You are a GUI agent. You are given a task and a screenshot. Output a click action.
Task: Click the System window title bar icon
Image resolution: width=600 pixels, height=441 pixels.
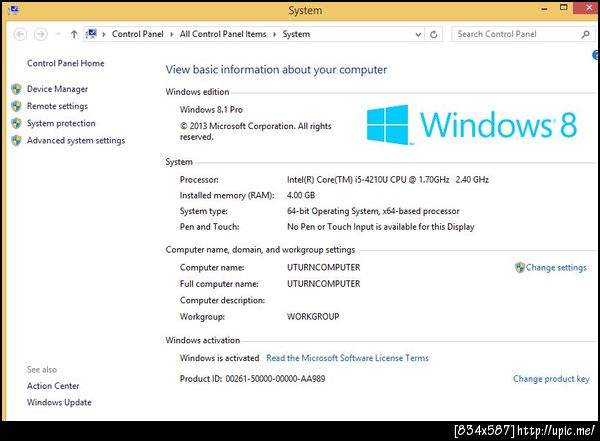[13, 10]
